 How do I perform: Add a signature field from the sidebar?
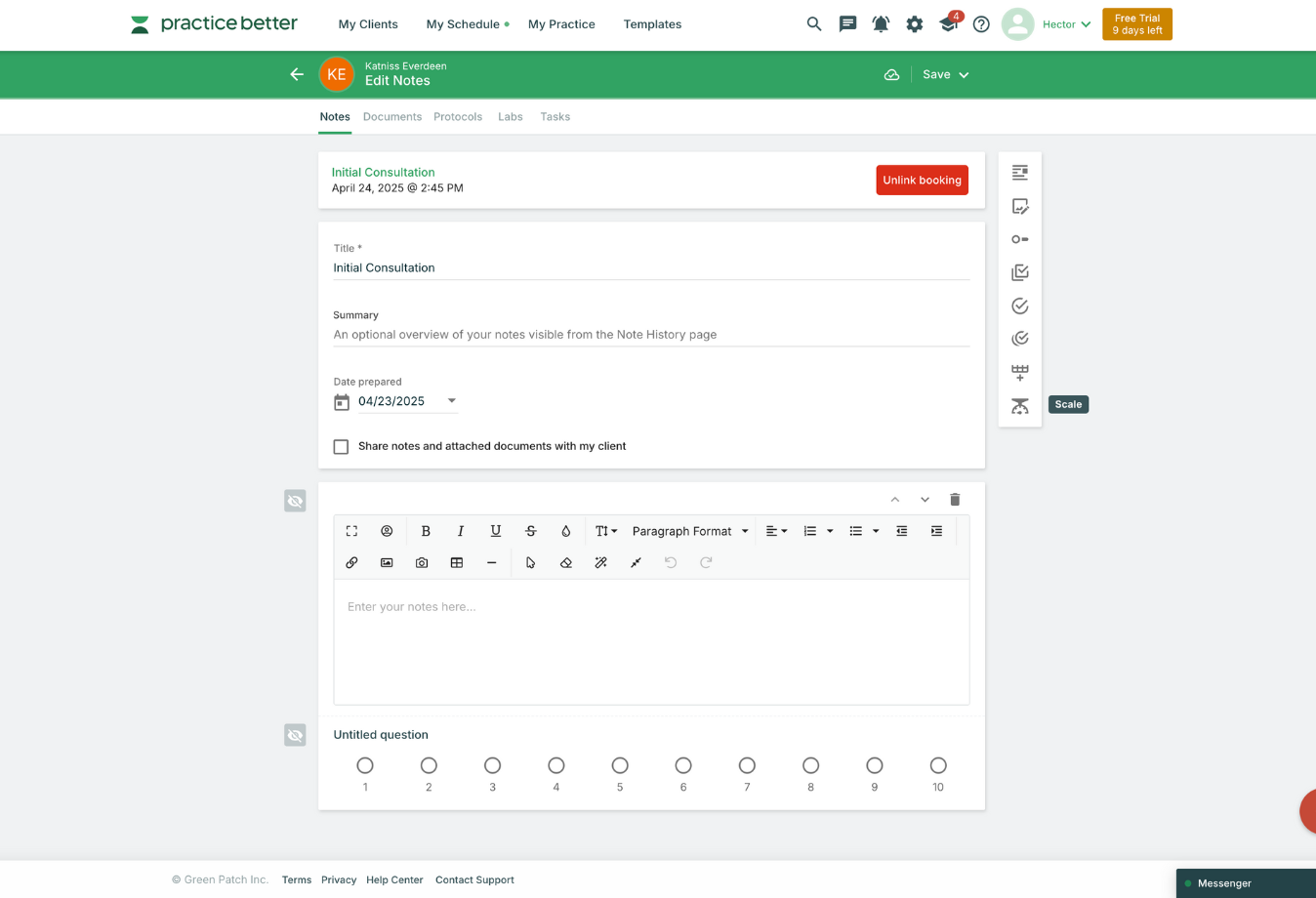(x=1020, y=206)
